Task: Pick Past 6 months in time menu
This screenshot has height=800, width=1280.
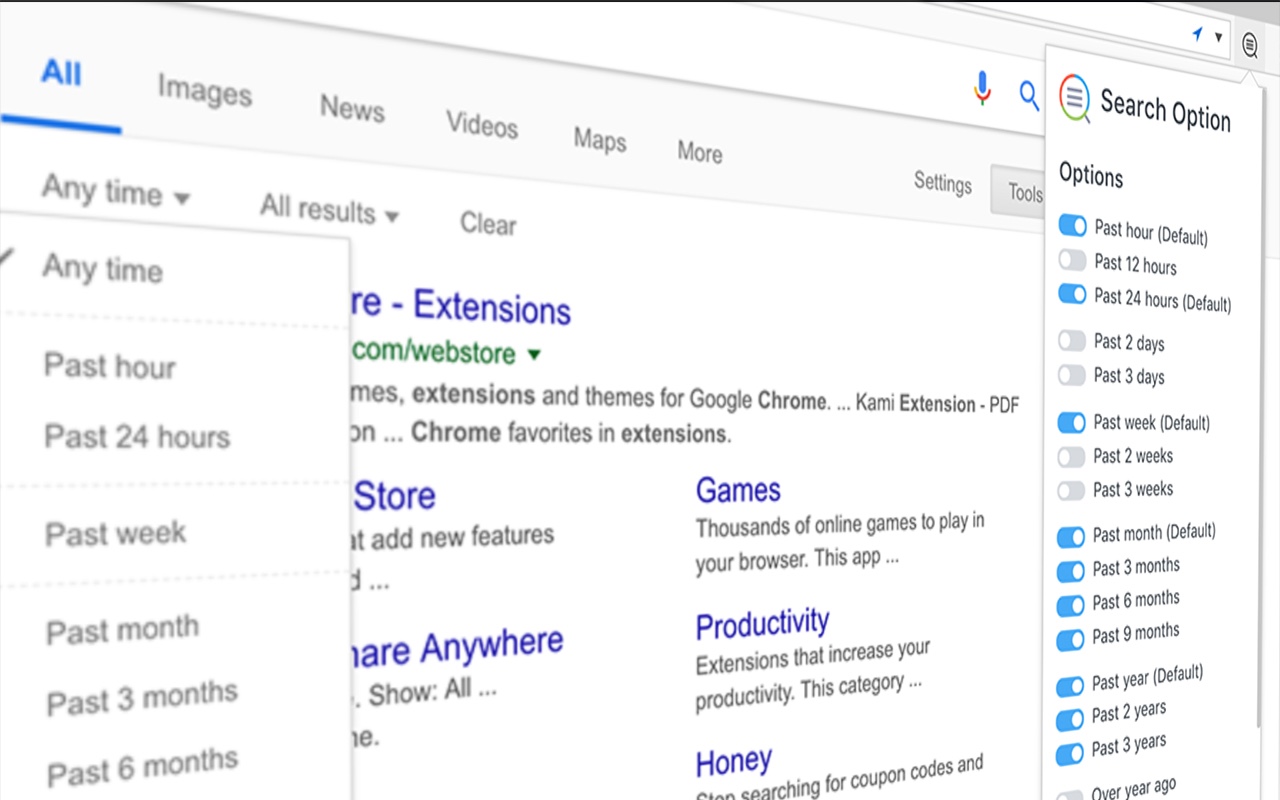Action: 143,768
